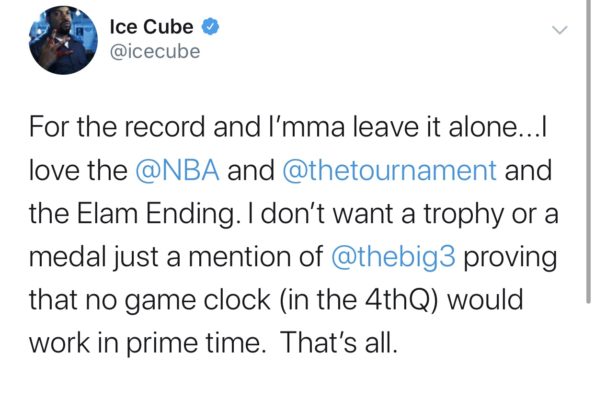Click the text "That's all."
Viewport: 595px width, 398px height.
[x=338, y=343]
